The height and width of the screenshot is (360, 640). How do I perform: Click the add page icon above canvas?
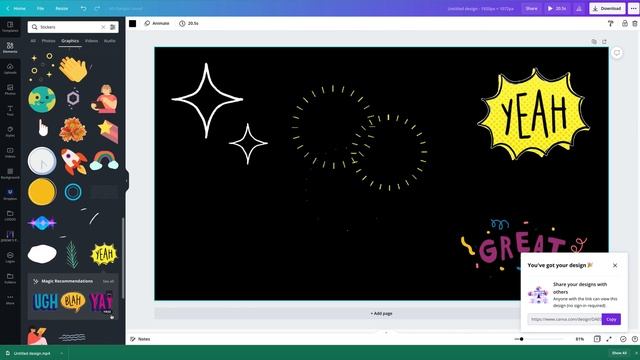tap(604, 42)
